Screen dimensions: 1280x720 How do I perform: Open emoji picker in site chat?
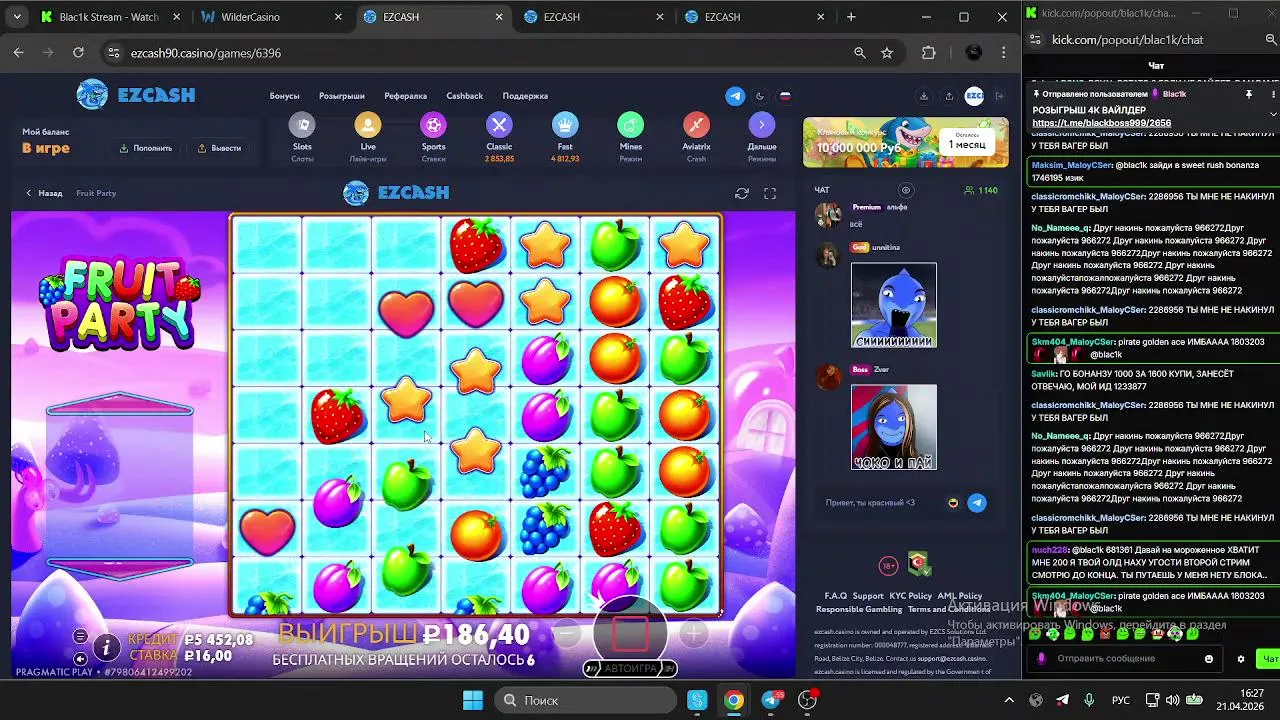(953, 503)
